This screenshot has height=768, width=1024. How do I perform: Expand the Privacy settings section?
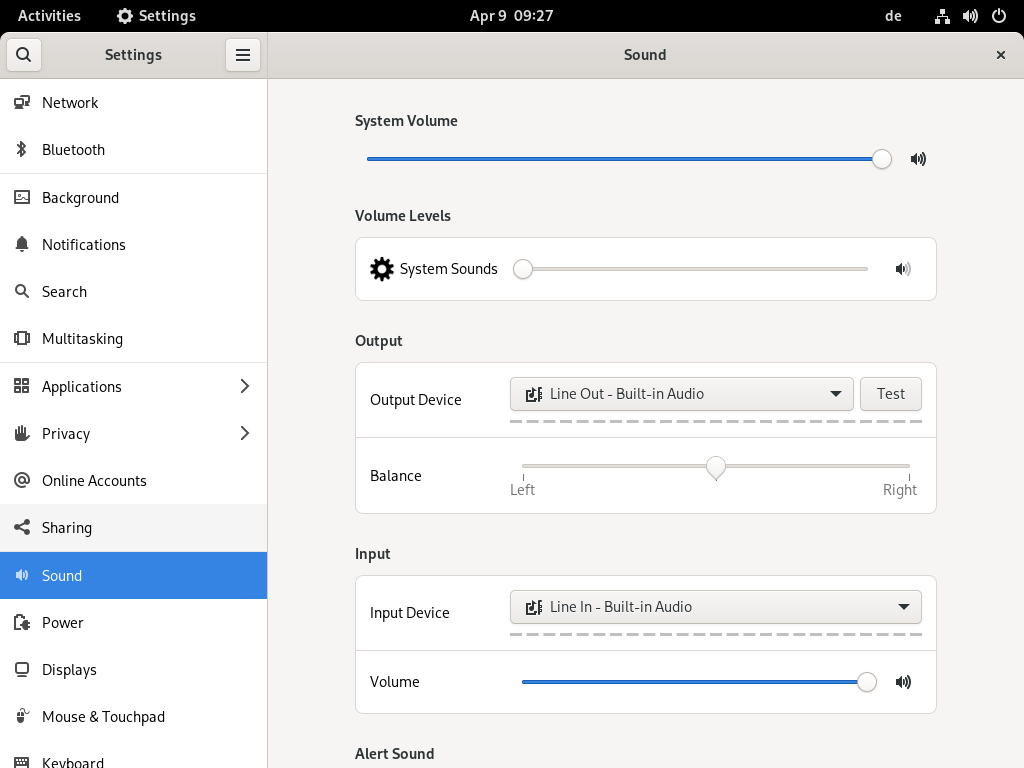point(244,434)
